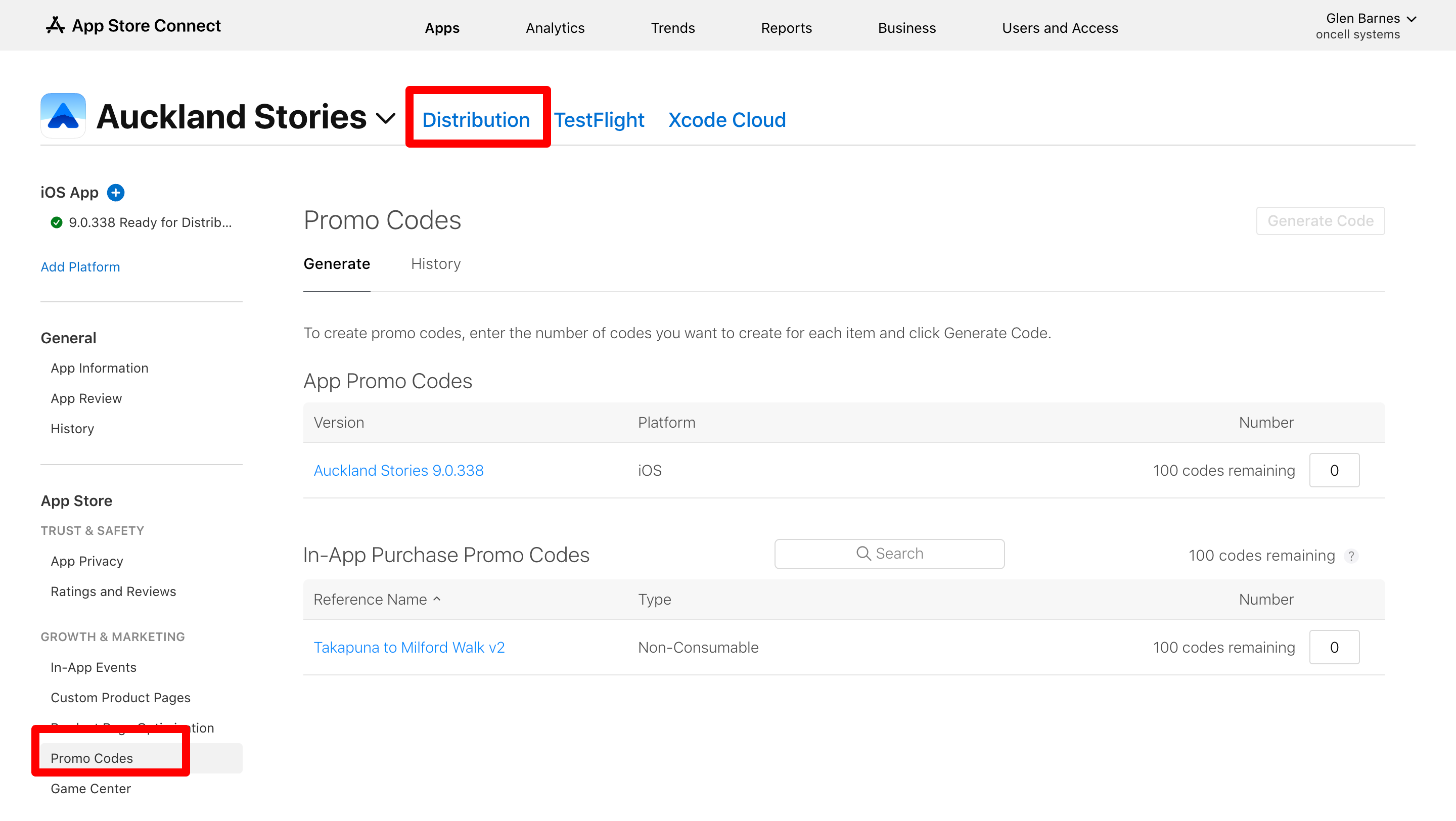The image size is (1456, 821).
Task: Click the number field for Auckland Stories codes
Action: [x=1334, y=470]
